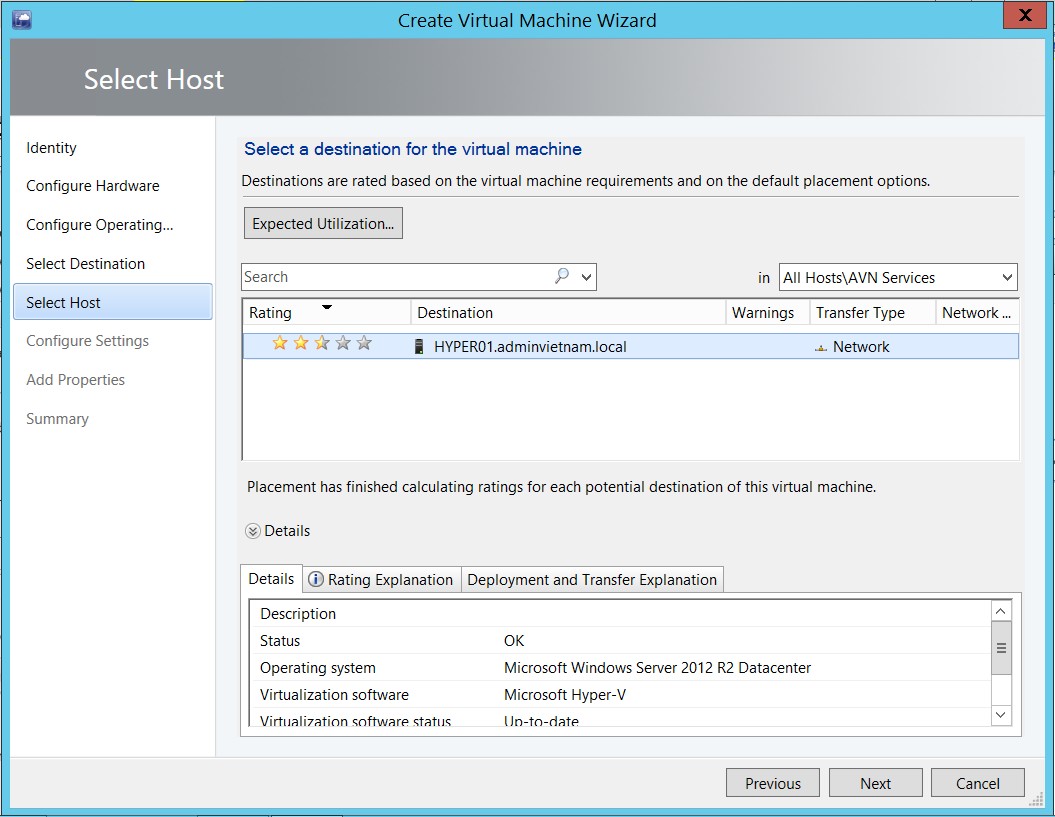Open the Add Properties step

tap(75, 380)
